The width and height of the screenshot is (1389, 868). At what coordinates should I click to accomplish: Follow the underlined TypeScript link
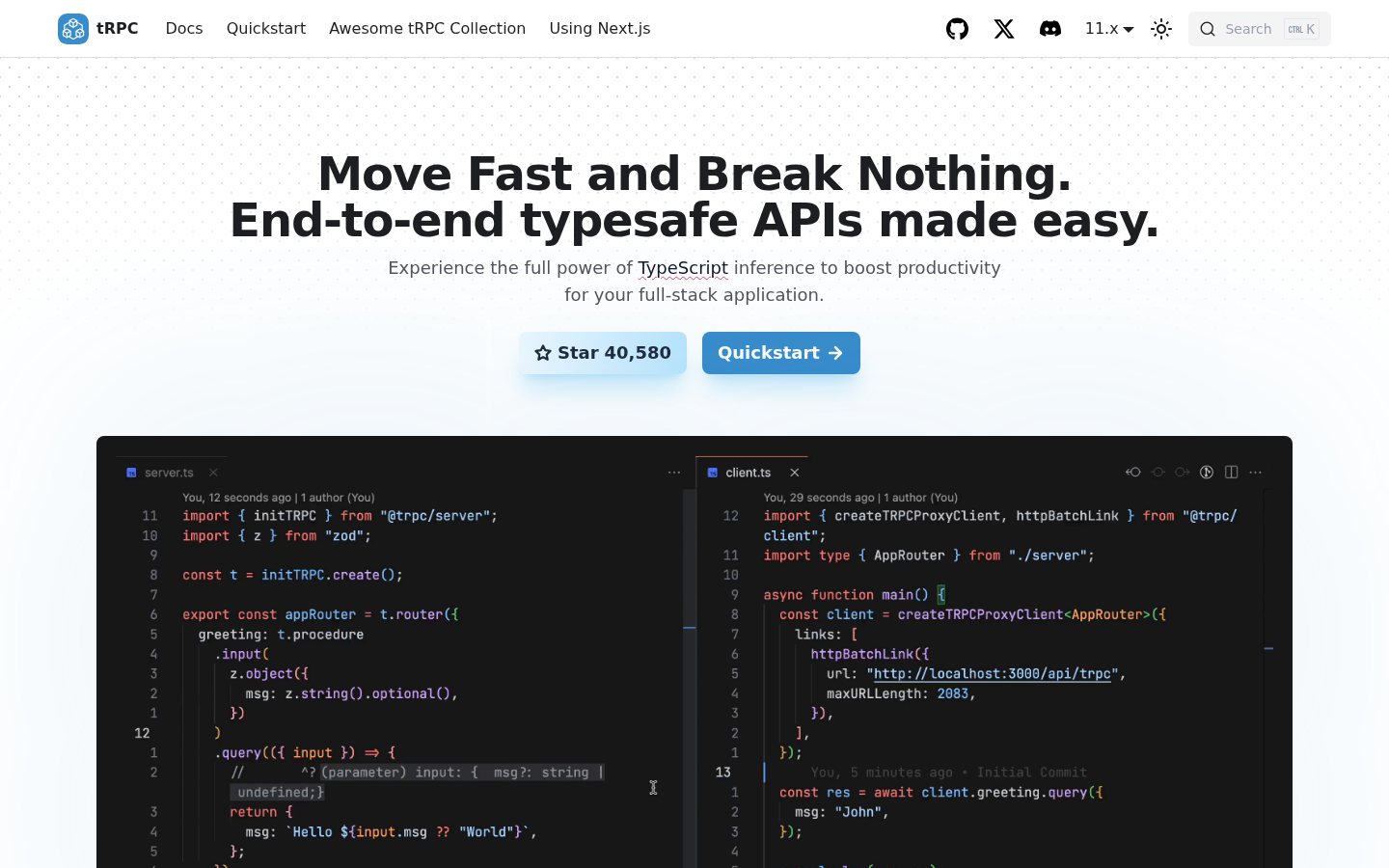pos(683,268)
